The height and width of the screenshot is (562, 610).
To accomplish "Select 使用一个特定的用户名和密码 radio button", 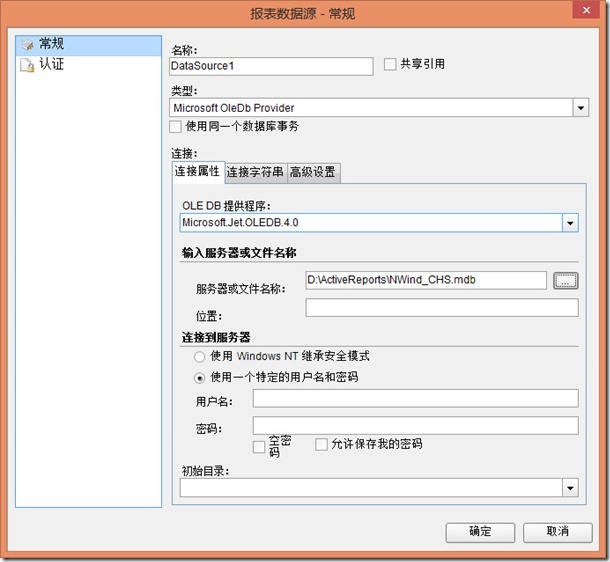I will point(199,378).
